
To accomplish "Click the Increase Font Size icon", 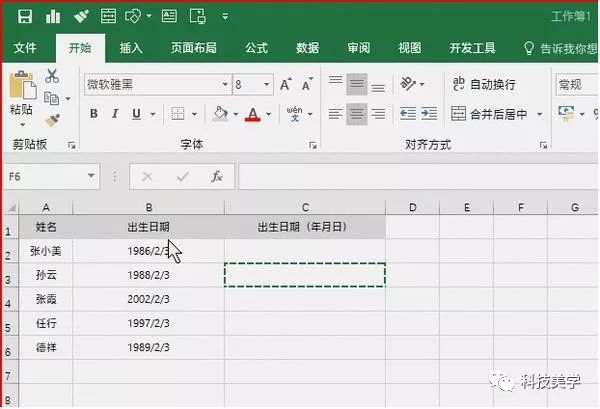I will [x=285, y=84].
